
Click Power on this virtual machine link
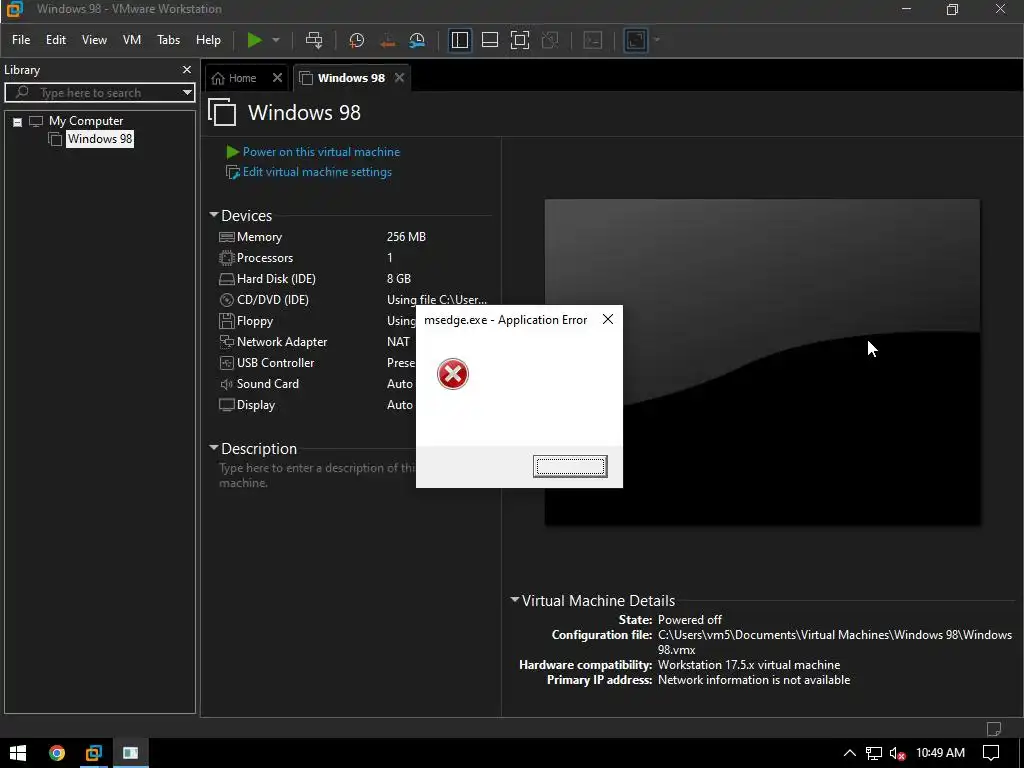pos(321,152)
